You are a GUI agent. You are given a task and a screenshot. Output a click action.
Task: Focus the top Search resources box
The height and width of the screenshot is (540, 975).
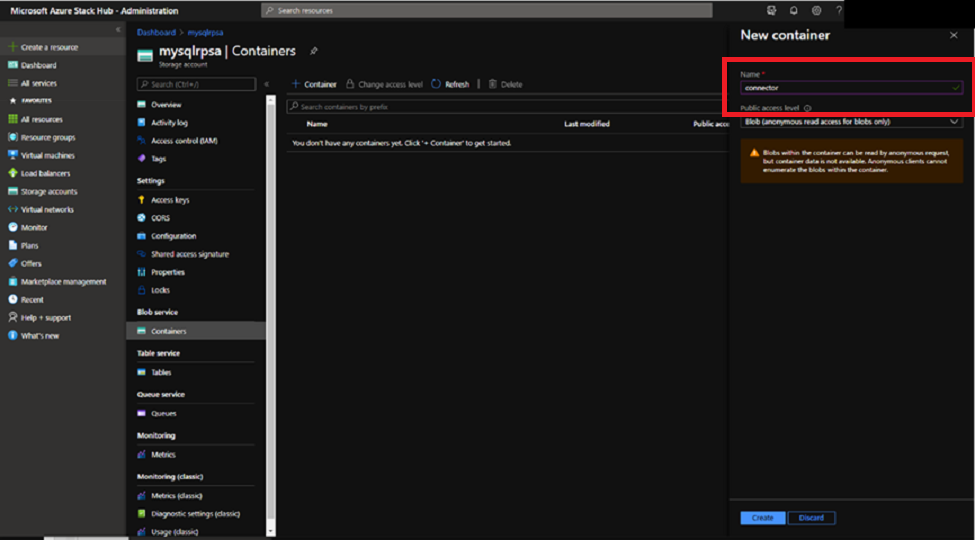487,11
